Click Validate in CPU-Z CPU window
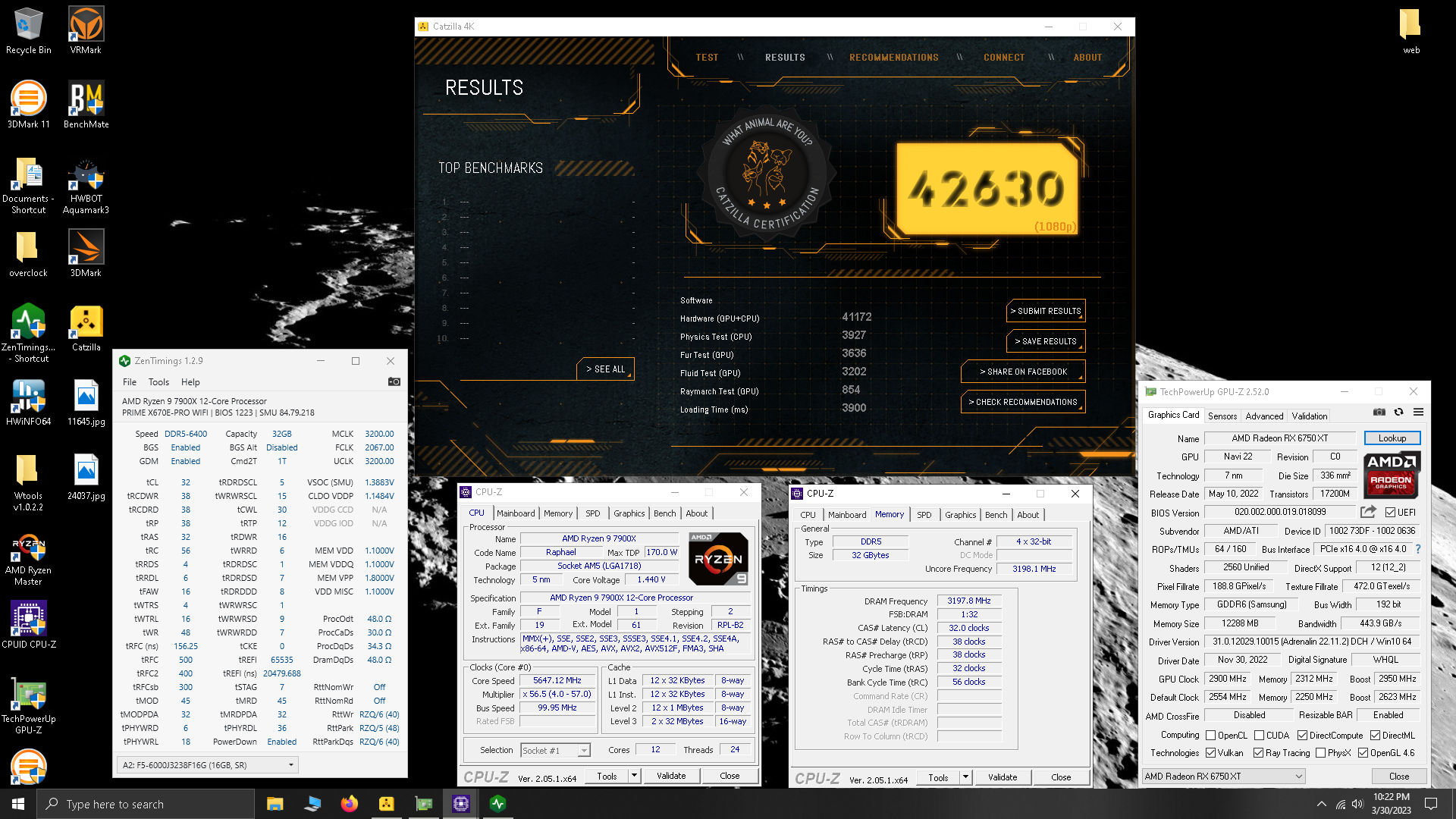Image resolution: width=1456 pixels, height=819 pixels. 671,776
